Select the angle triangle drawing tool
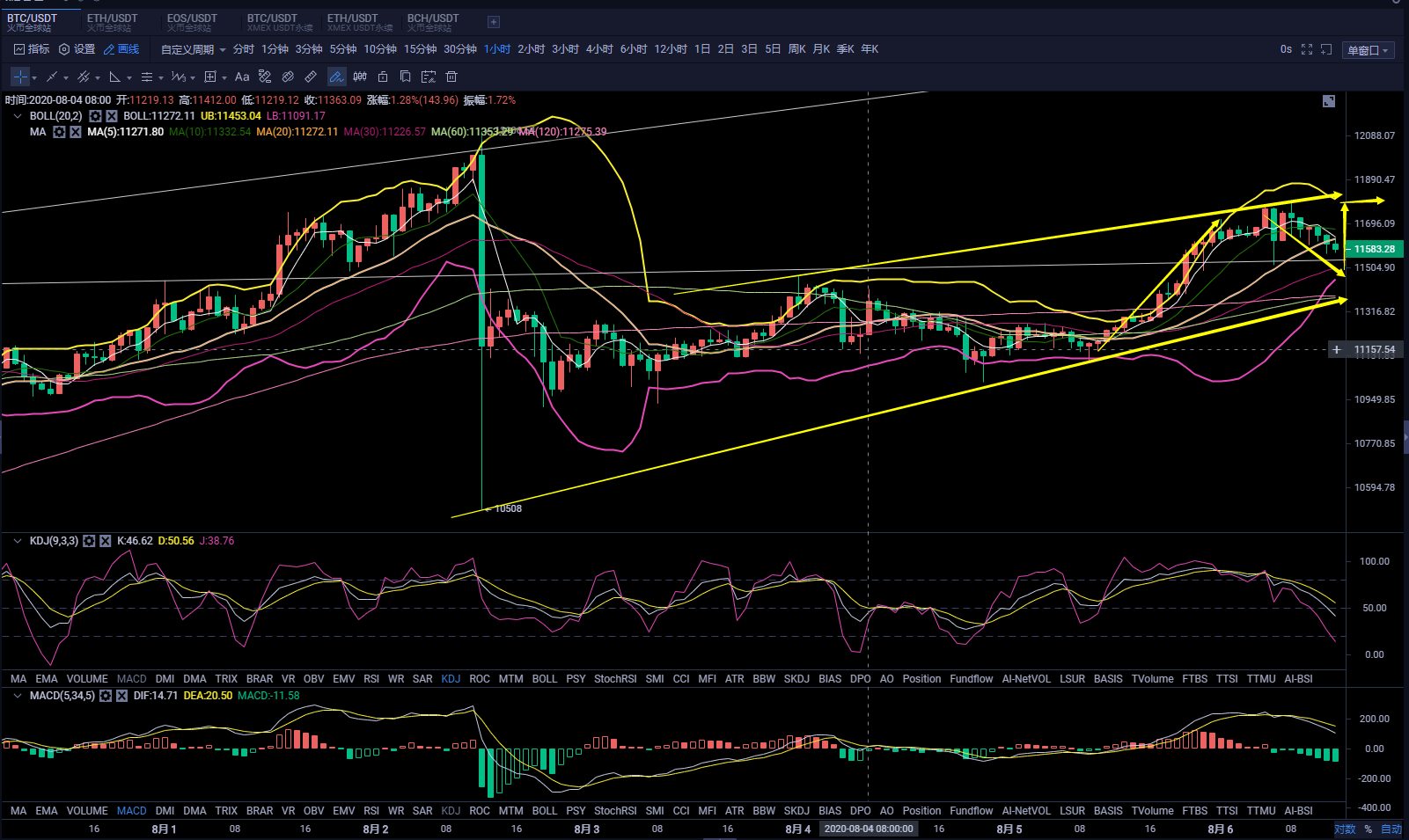 point(114,77)
